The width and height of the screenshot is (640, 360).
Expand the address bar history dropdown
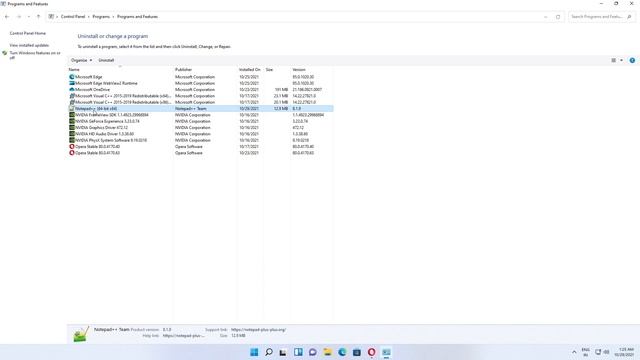click(x=546, y=17)
